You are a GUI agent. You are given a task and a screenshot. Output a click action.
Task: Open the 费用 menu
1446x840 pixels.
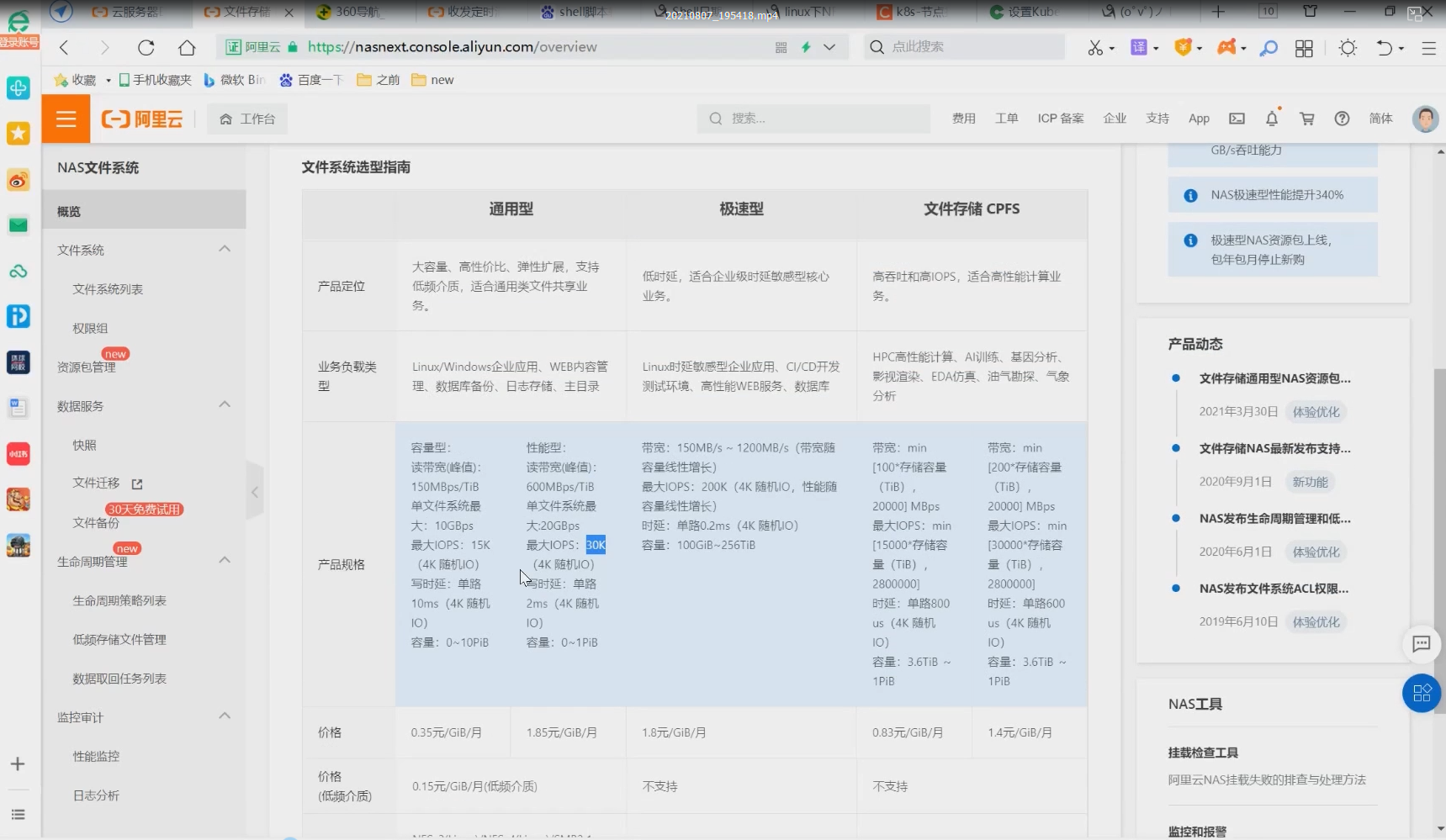(x=963, y=119)
